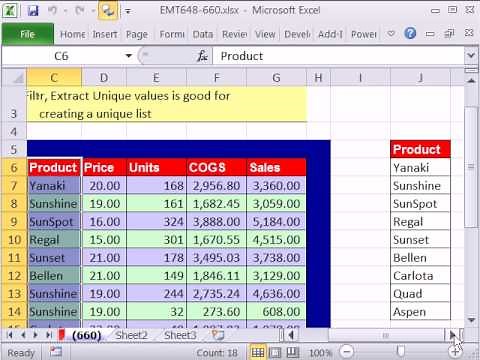Image resolution: width=480 pixels, height=360 pixels.
Task: Click the macro record icon in status bar
Action: point(56,351)
